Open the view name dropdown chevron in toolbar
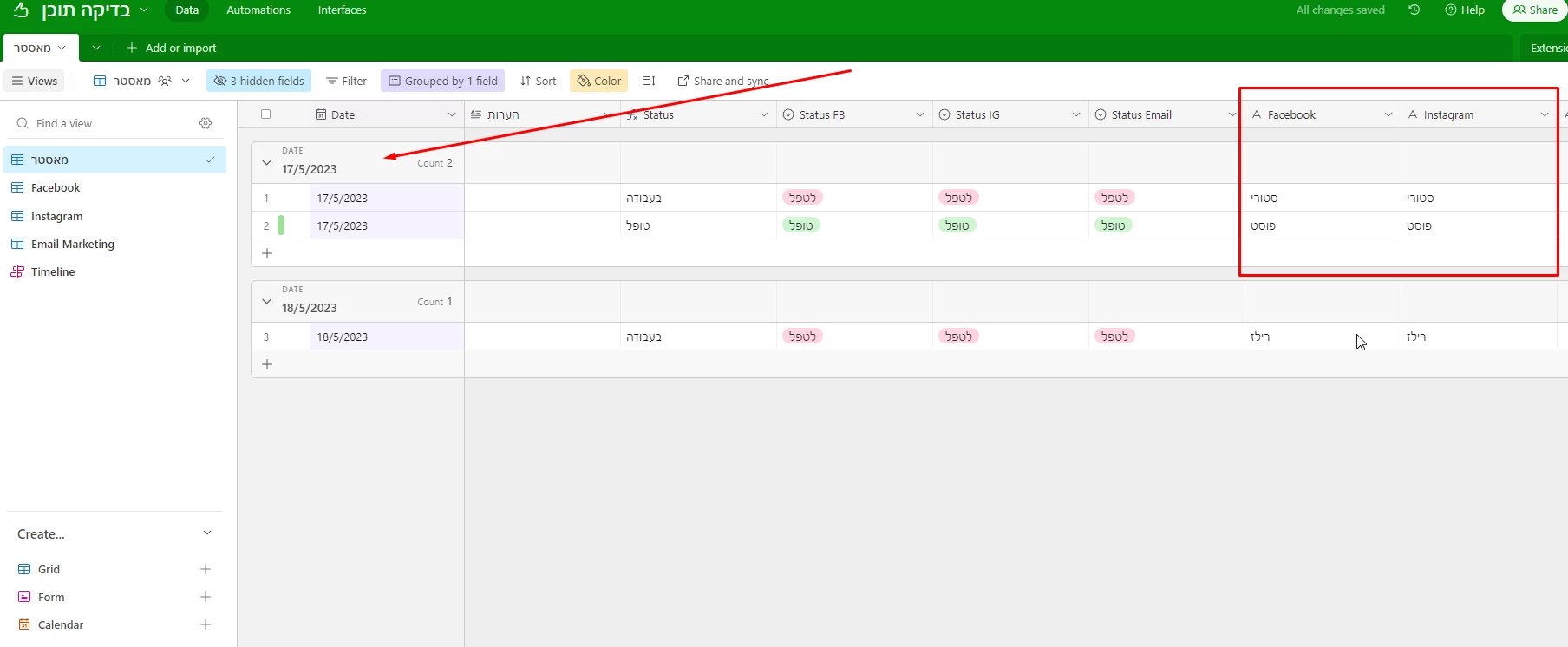The height and width of the screenshot is (647, 1568). [x=186, y=81]
